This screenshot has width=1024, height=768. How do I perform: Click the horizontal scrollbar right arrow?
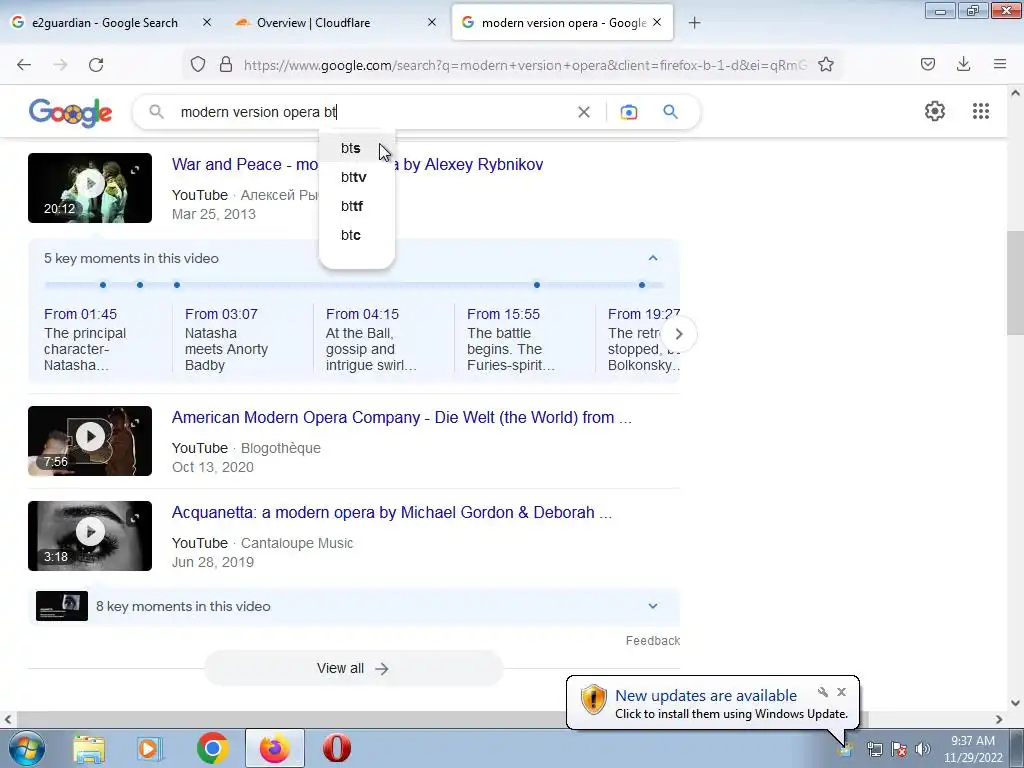click(999, 719)
